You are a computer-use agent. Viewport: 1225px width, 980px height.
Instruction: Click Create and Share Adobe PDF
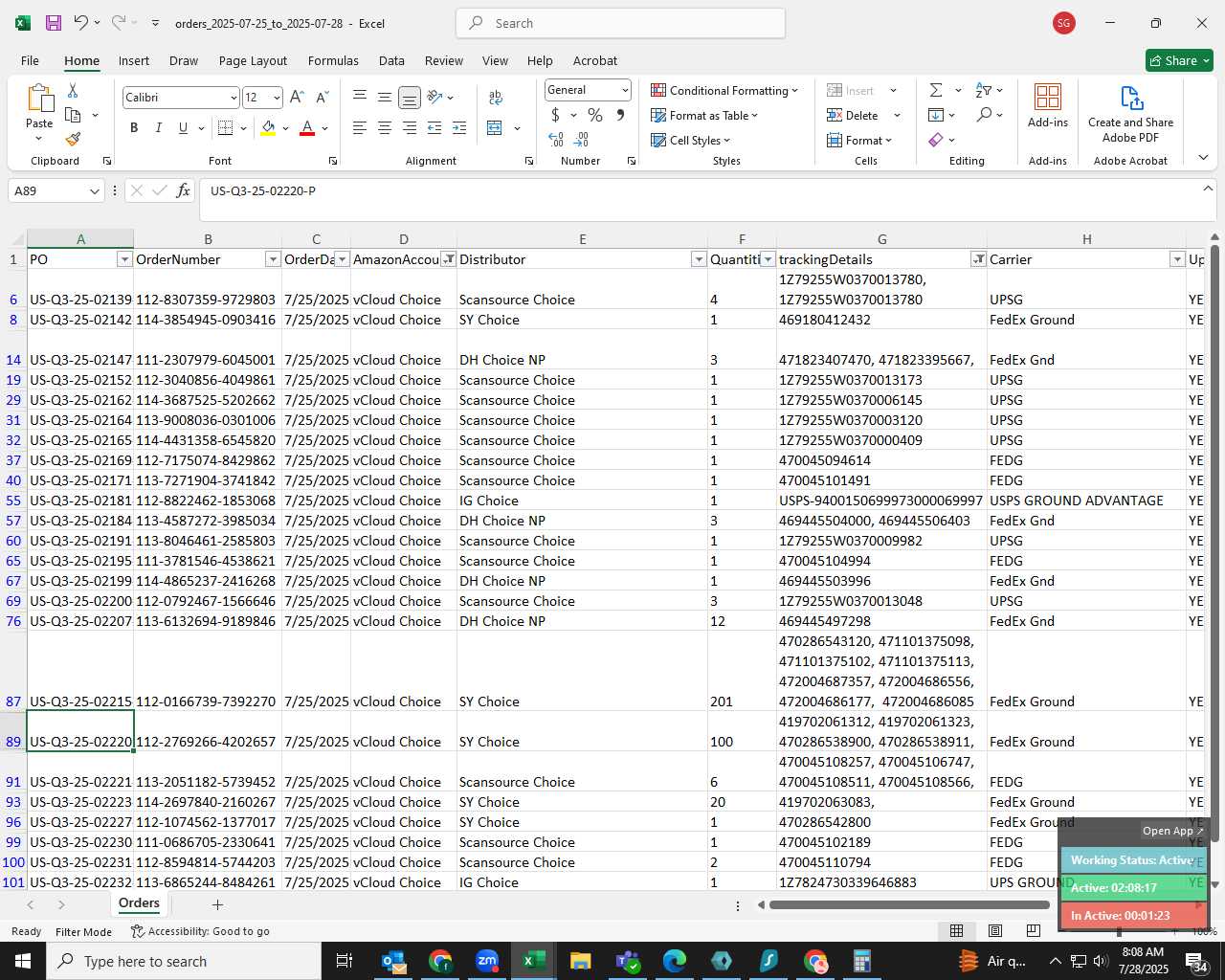[1130, 114]
